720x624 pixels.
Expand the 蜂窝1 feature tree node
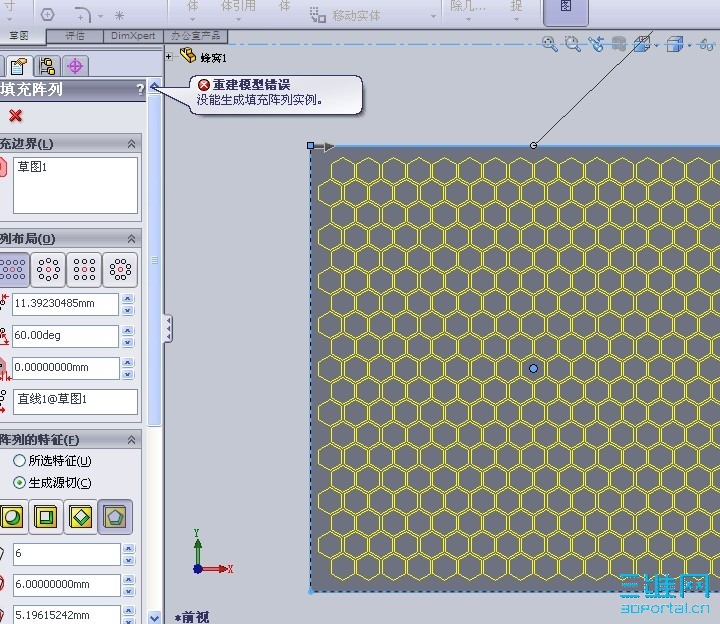point(169,56)
